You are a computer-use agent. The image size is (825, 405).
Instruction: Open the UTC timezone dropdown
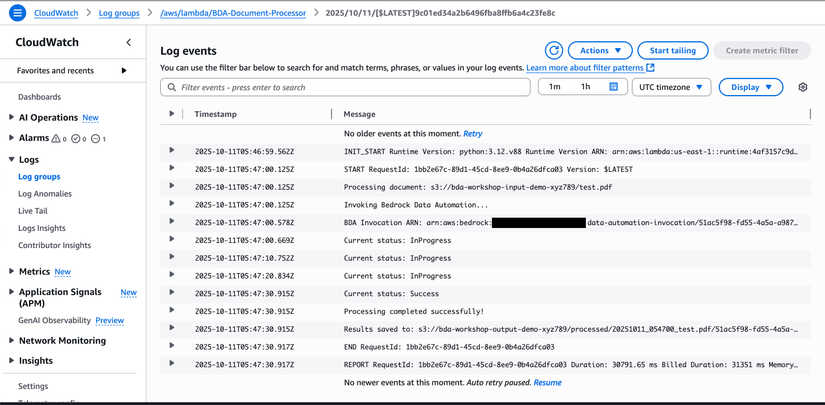tap(671, 87)
